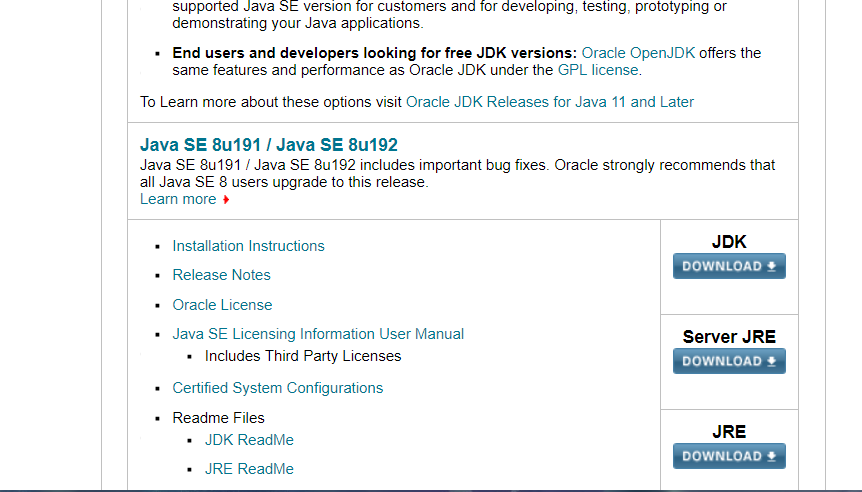Open Java SE Licensing Information User Manual
The image size is (862, 492).
(318, 334)
